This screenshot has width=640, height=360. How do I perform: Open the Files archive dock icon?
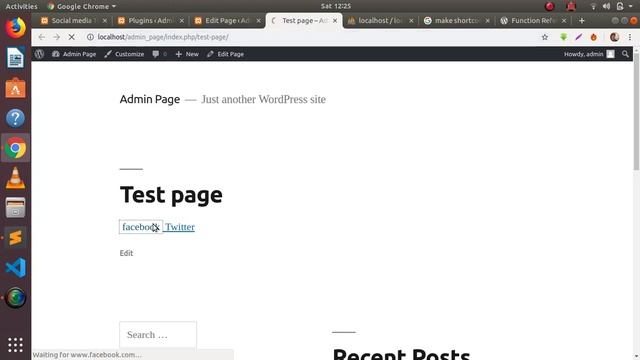(x=16, y=208)
